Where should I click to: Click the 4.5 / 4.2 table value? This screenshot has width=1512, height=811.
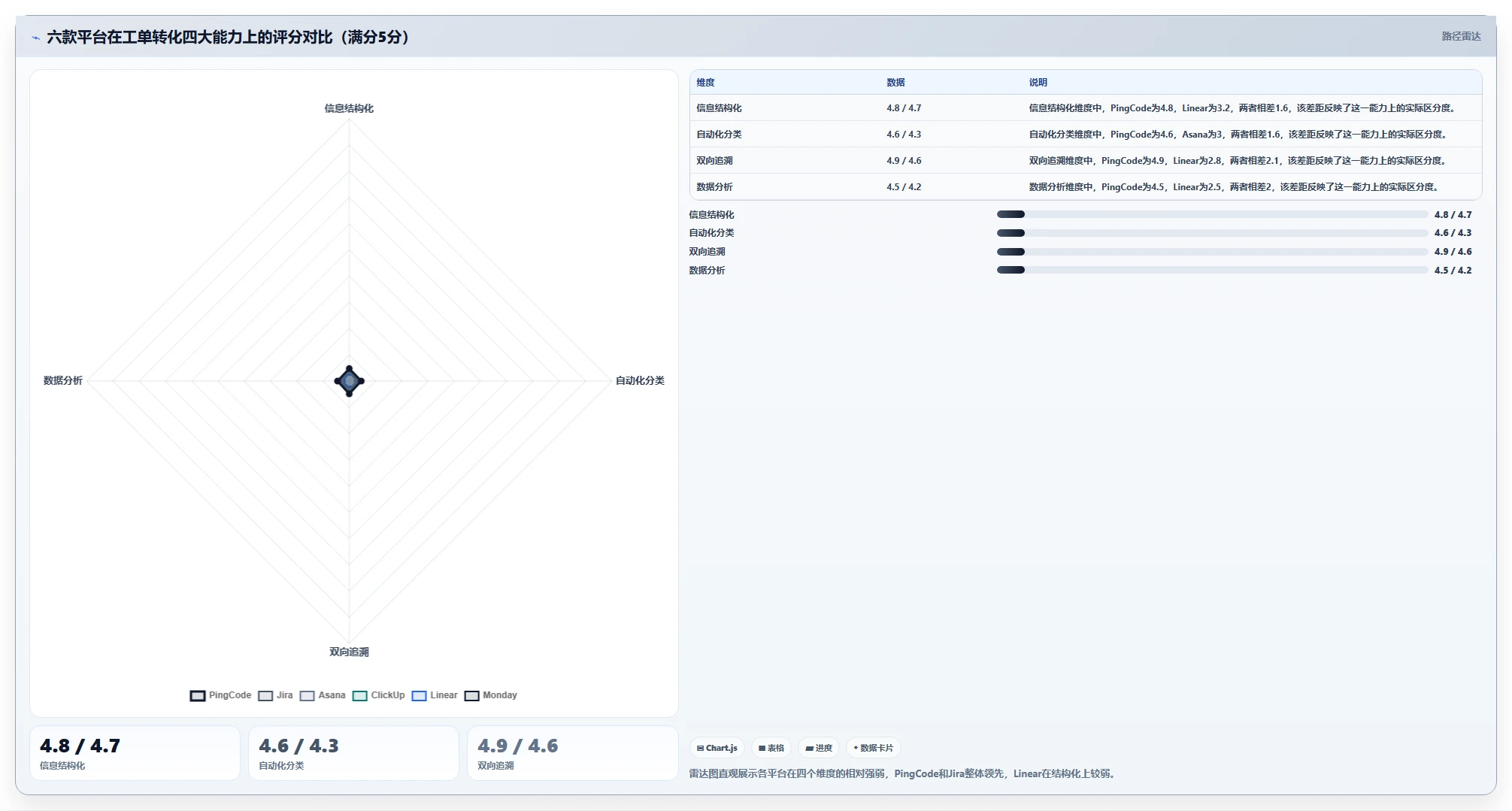904,187
